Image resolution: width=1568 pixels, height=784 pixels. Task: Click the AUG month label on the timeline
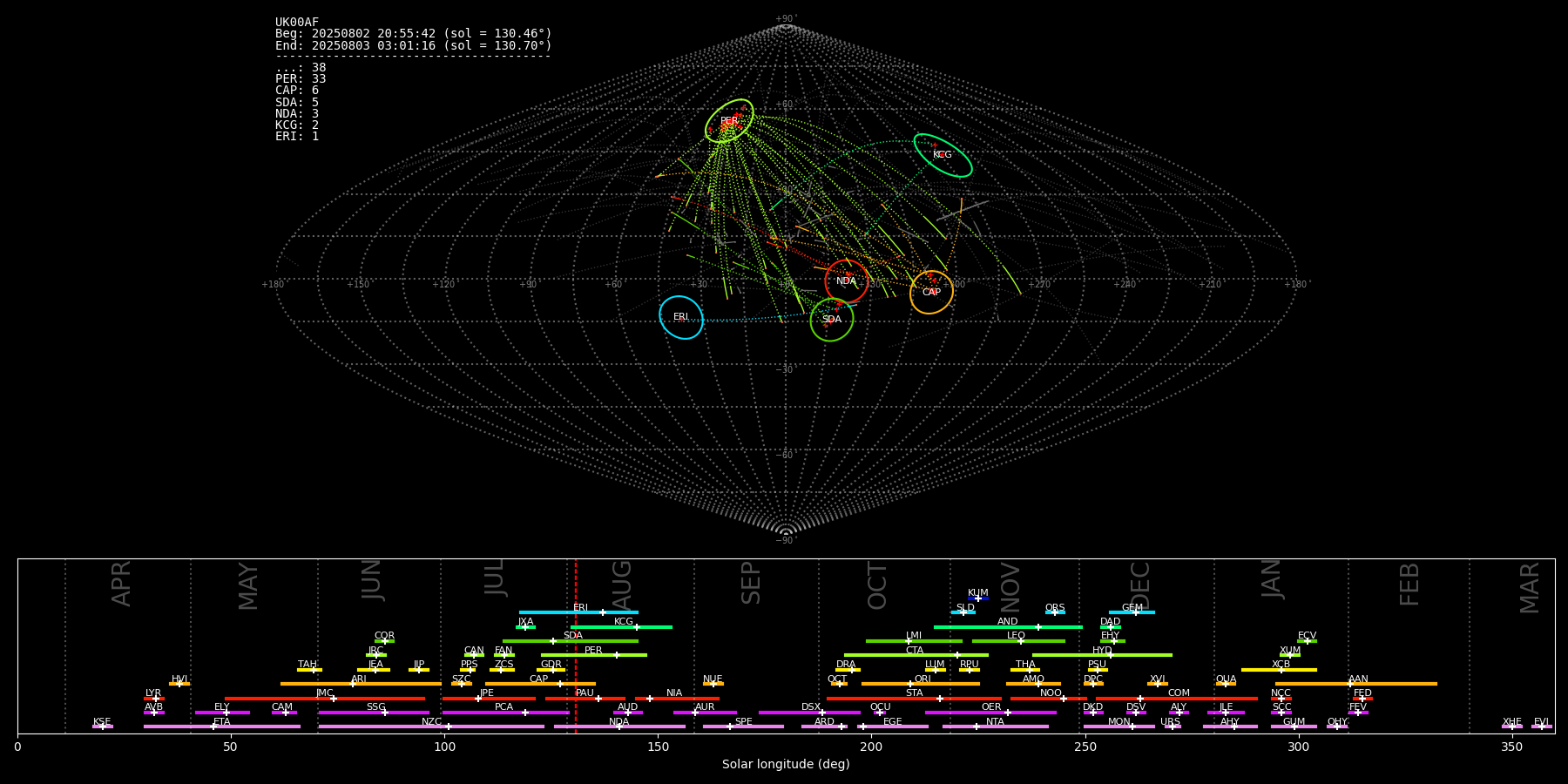(622, 586)
